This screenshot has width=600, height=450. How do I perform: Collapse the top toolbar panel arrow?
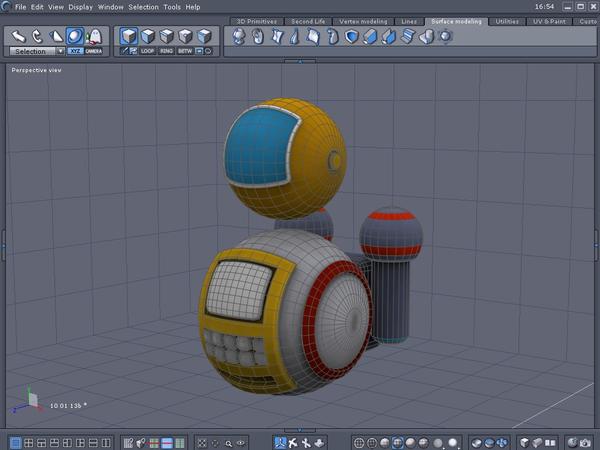pyautogui.click(x=300, y=61)
